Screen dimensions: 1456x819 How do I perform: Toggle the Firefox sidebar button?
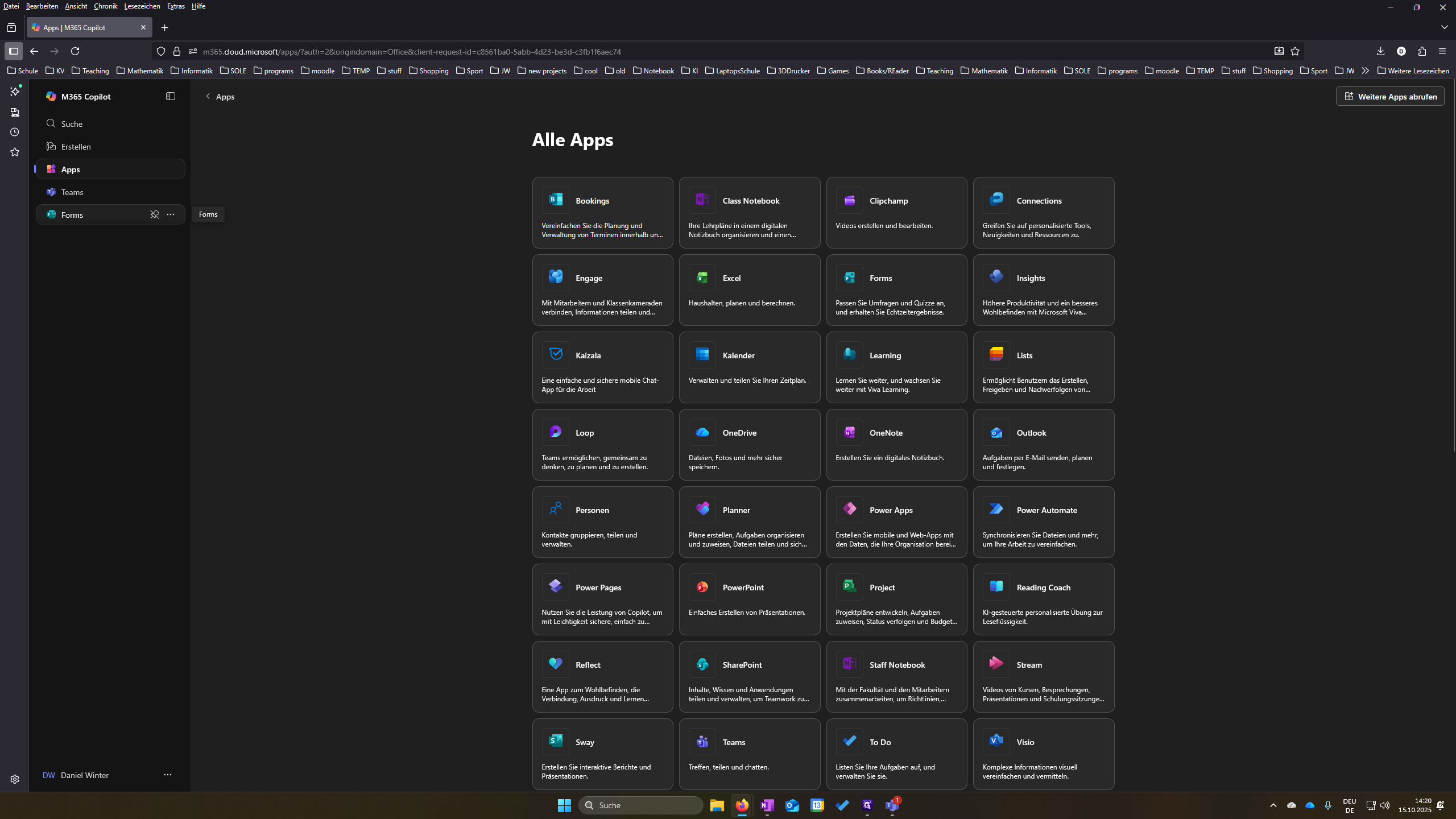(14, 51)
